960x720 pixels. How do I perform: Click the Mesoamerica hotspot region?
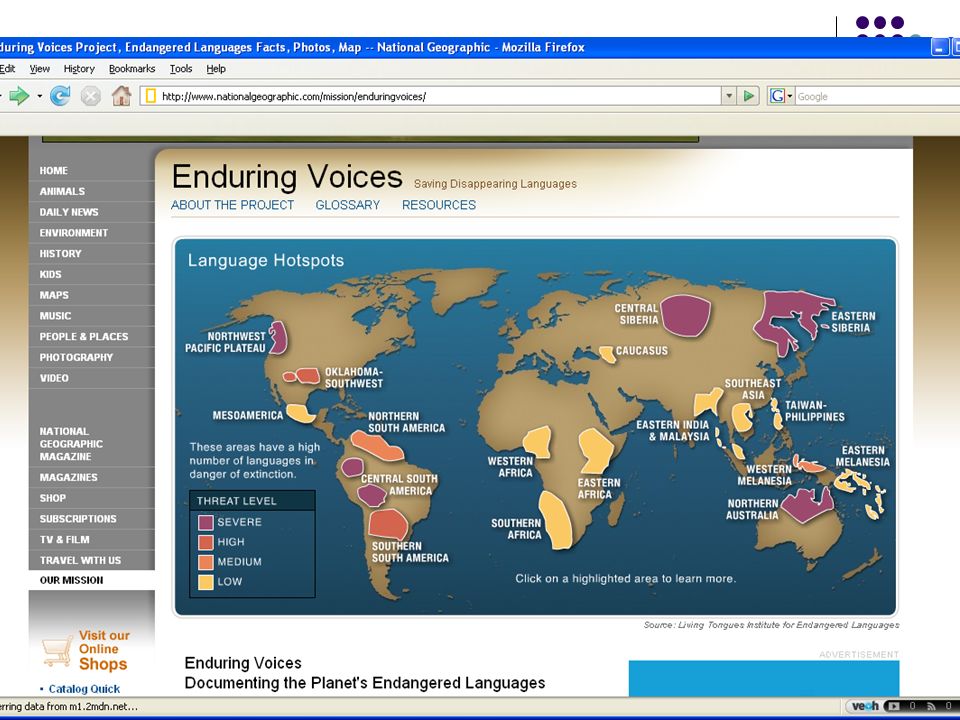[300, 413]
